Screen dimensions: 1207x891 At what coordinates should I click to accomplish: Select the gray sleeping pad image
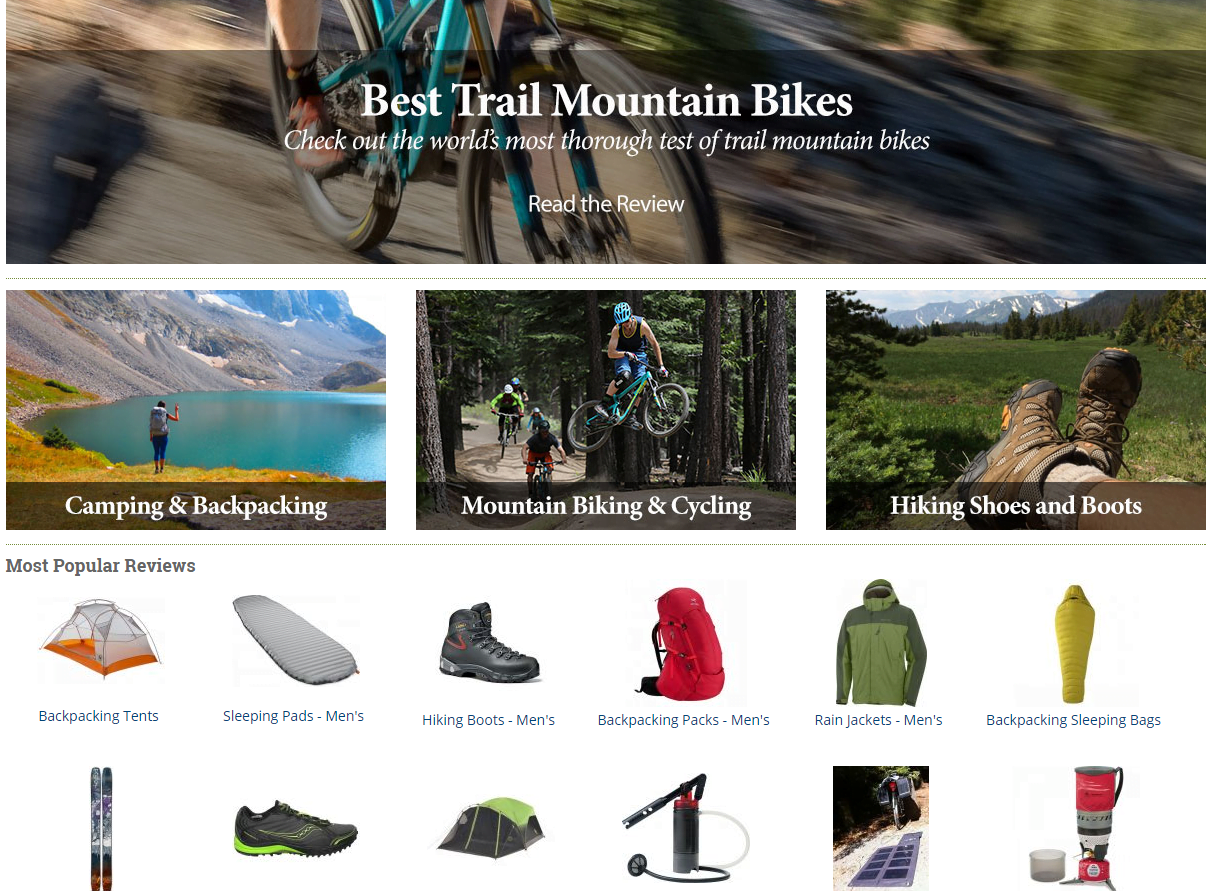(x=295, y=640)
